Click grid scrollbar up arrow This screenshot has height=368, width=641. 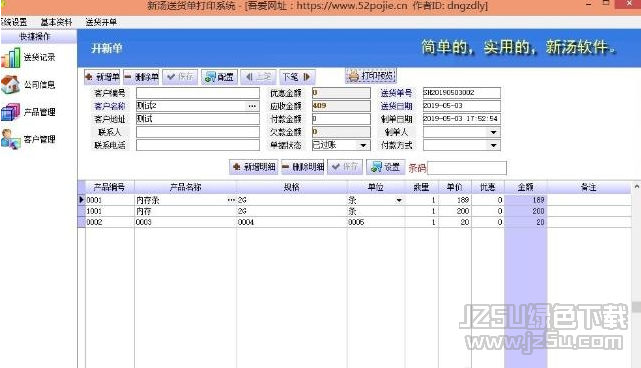tap(637, 186)
